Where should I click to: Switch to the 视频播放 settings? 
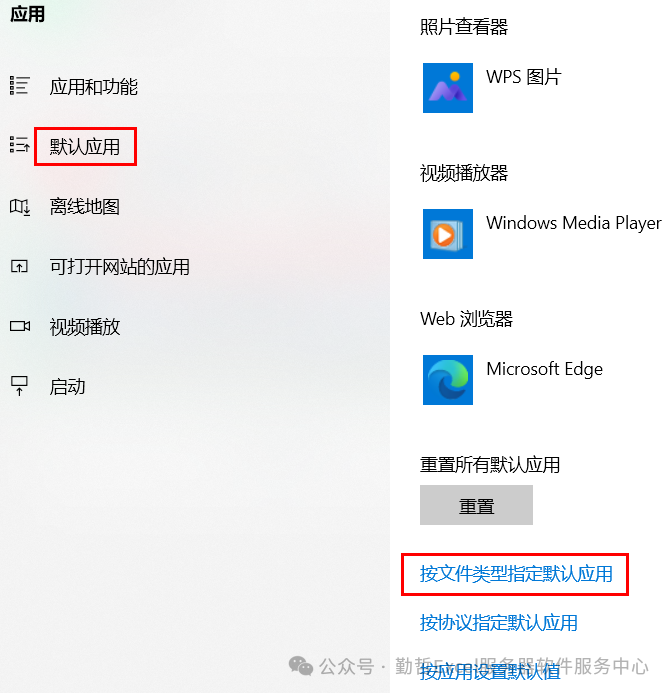[84, 327]
